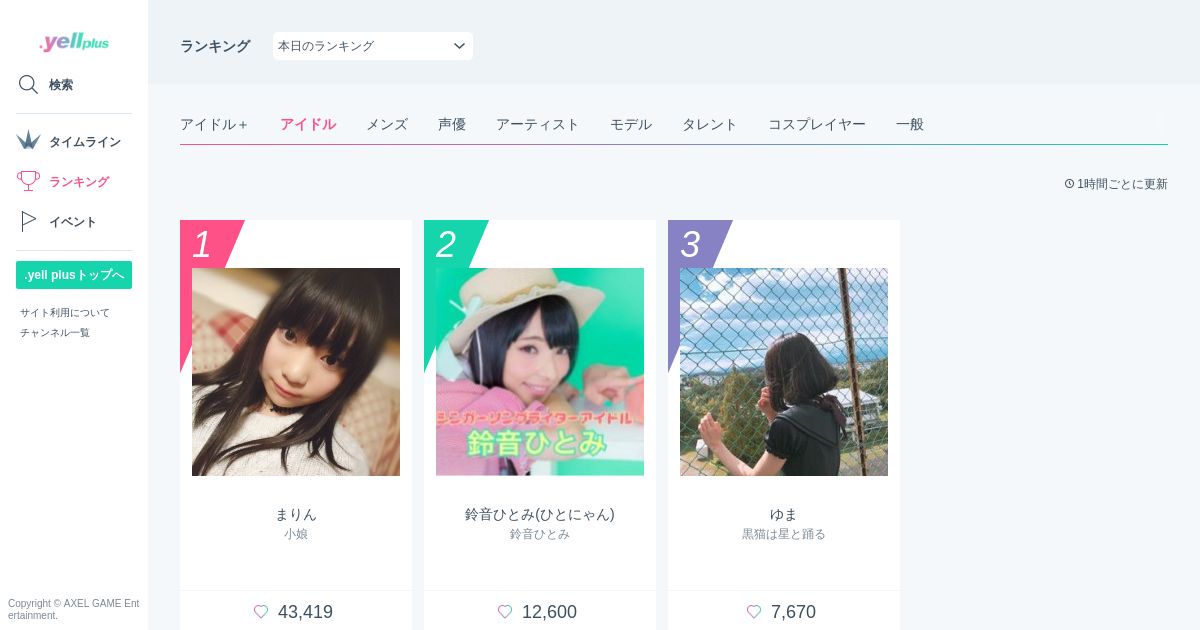Click the search magnifier icon
The height and width of the screenshot is (630, 1200).
(x=28, y=85)
